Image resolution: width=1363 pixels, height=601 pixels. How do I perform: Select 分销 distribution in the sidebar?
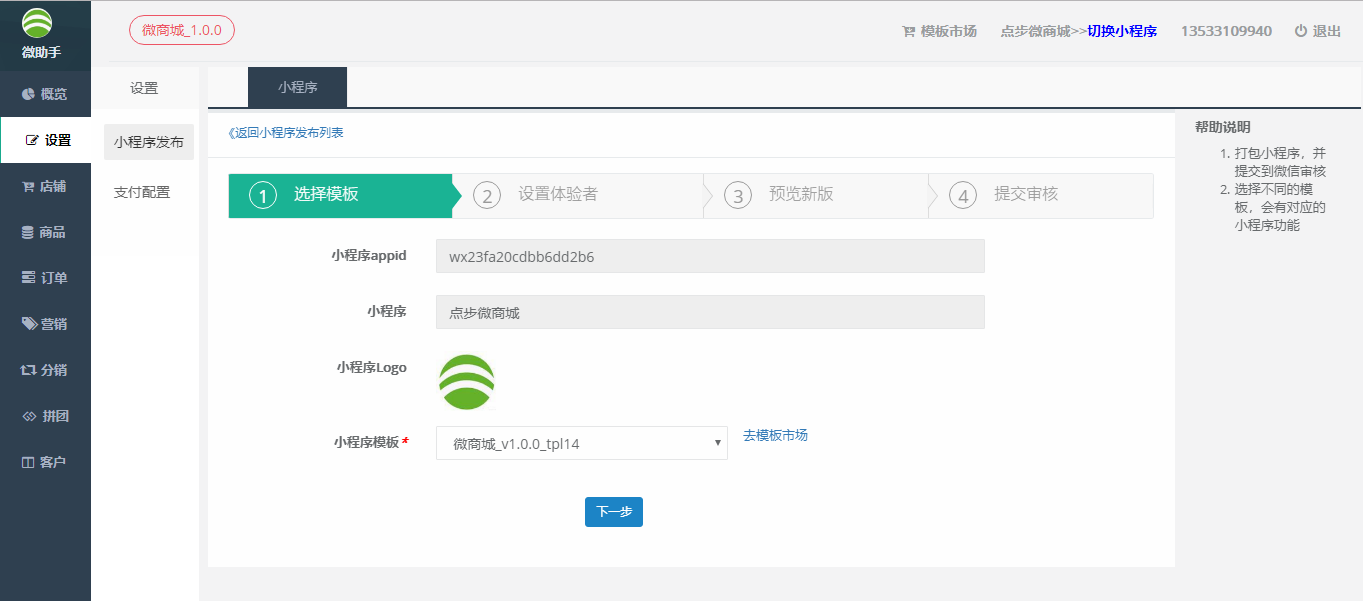click(45, 370)
